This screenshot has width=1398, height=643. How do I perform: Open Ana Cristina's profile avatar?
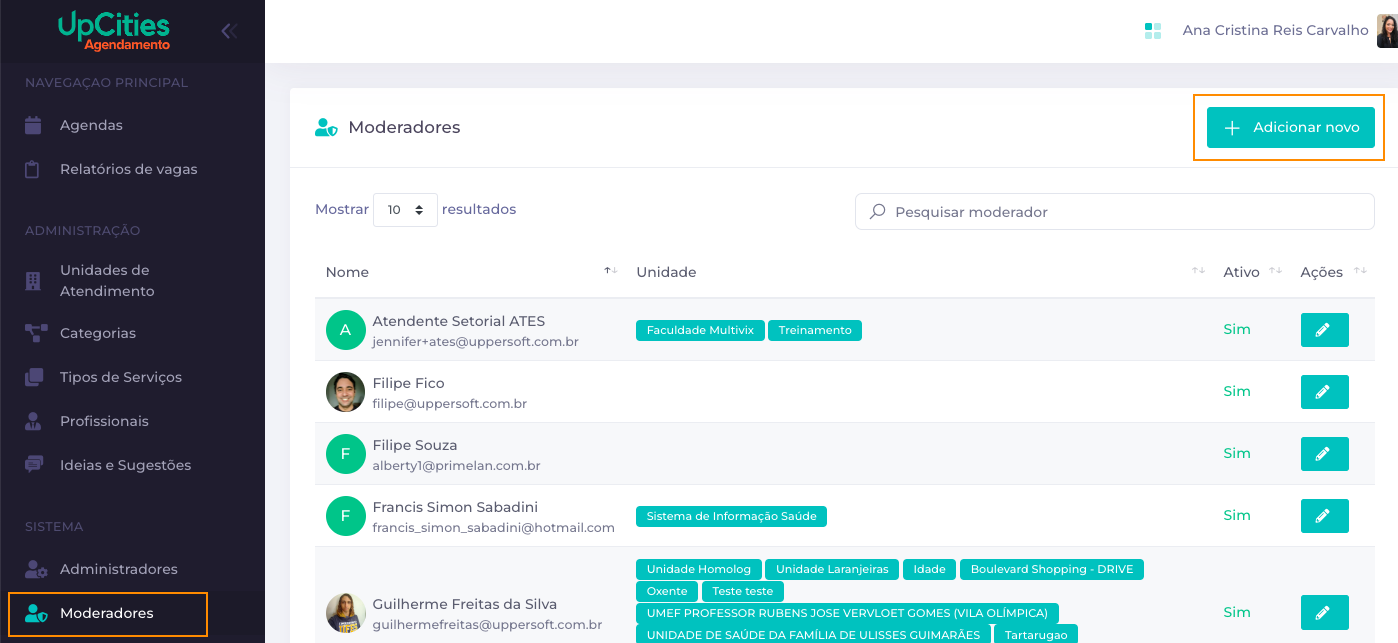click(1387, 31)
